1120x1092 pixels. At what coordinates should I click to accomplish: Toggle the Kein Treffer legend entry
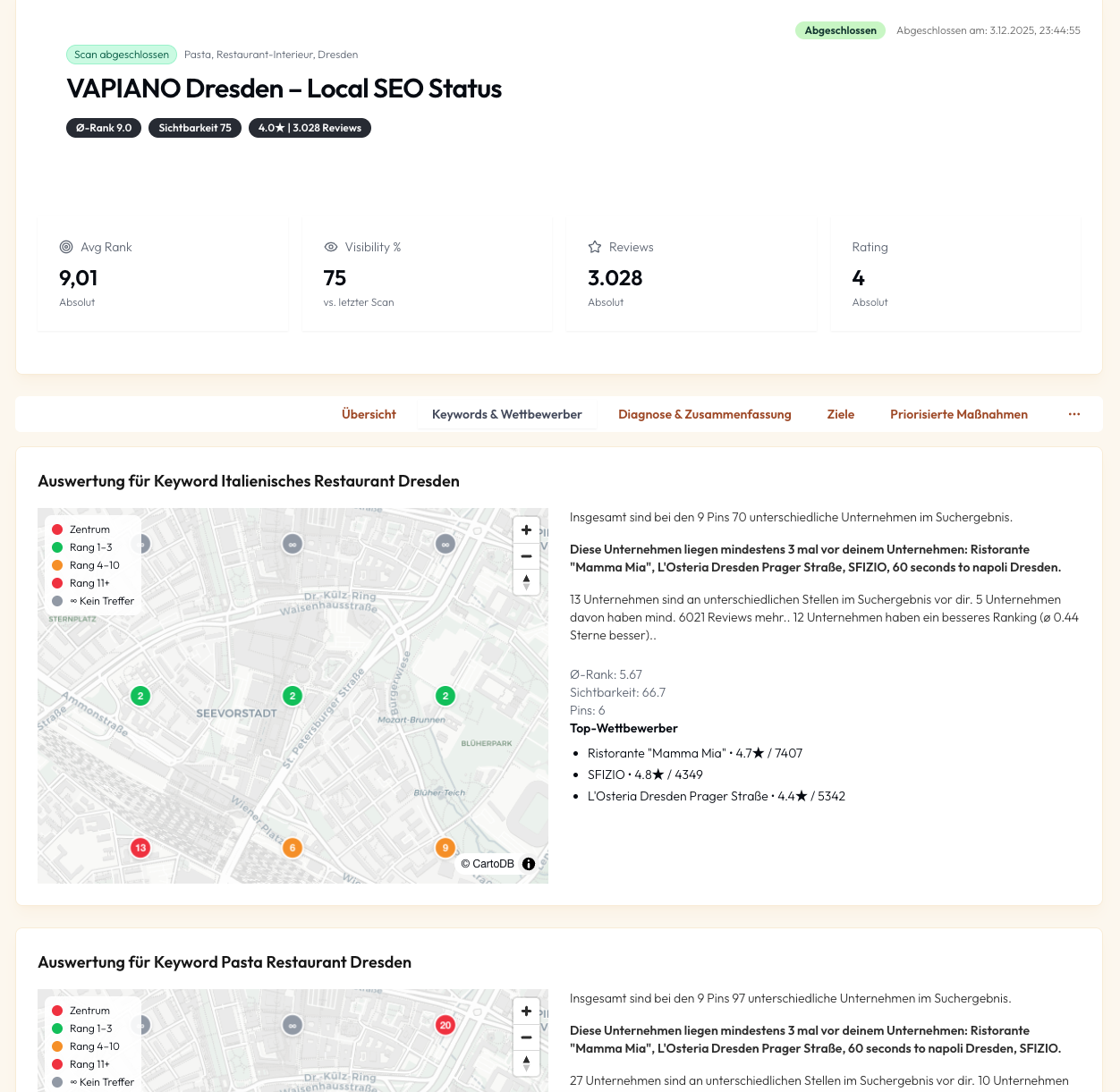pyautogui.click(x=102, y=600)
